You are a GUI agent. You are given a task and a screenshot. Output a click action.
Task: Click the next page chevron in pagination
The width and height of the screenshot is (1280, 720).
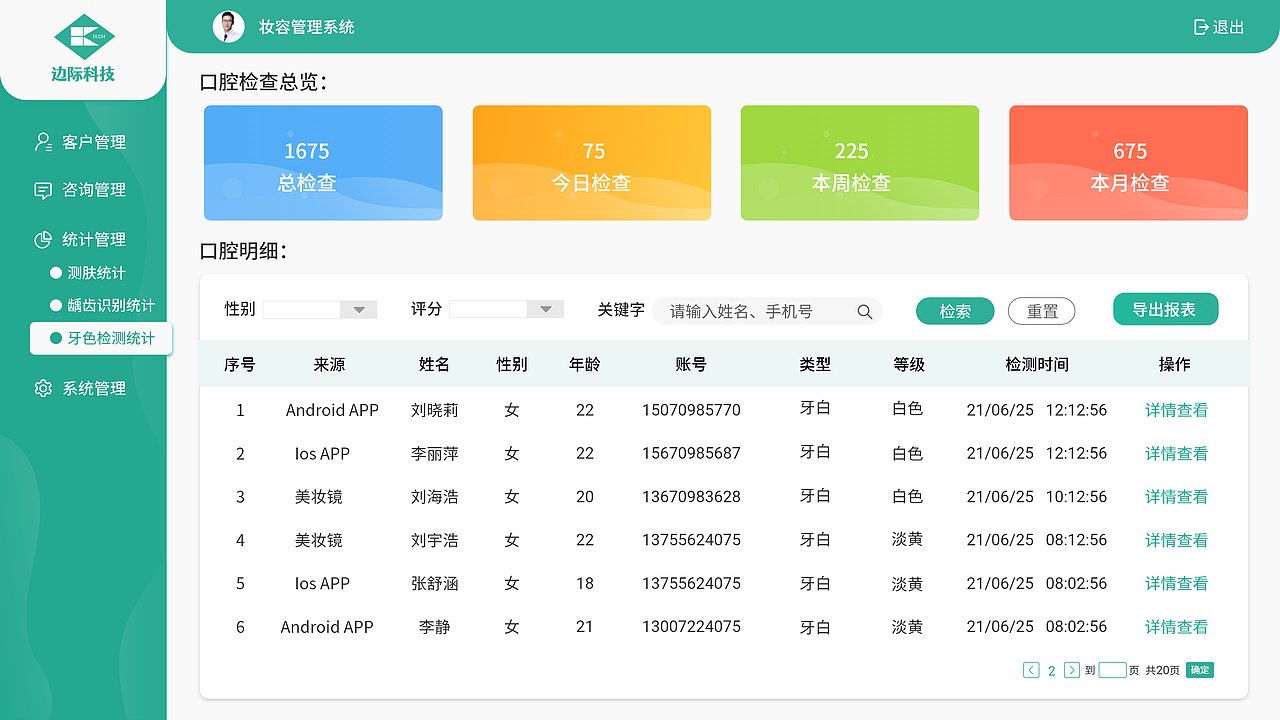click(x=1071, y=670)
